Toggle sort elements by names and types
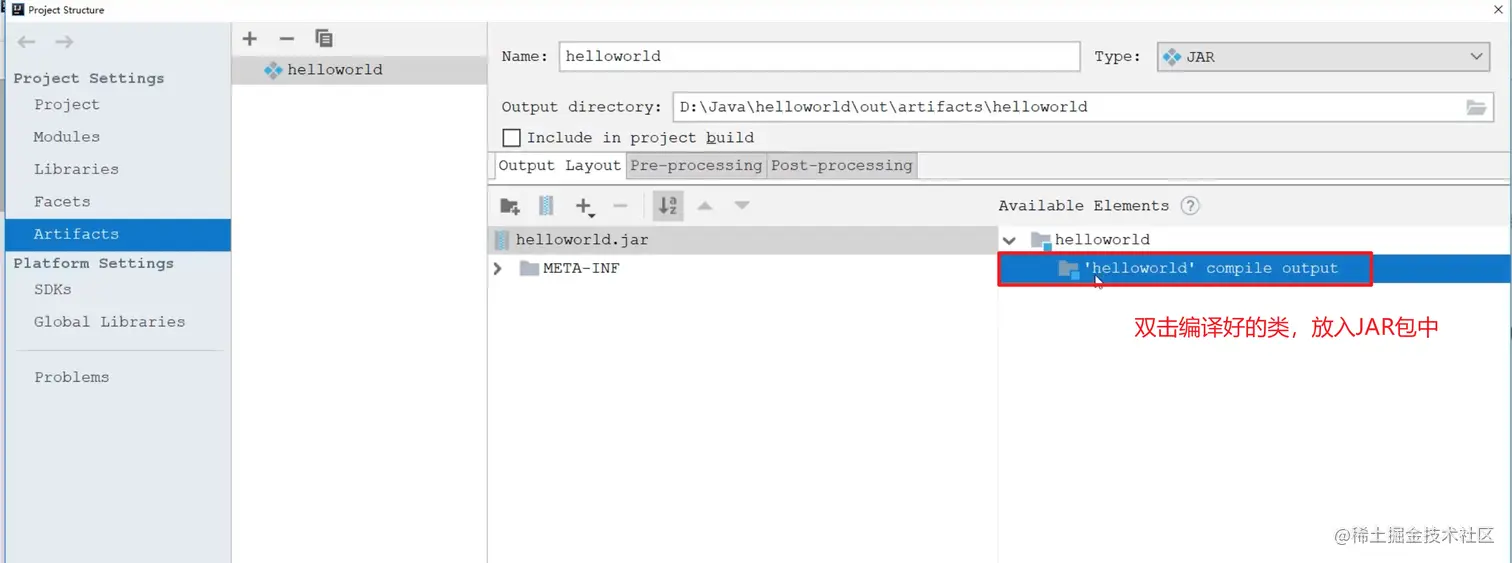Image resolution: width=1512 pixels, height=563 pixels. [x=668, y=206]
